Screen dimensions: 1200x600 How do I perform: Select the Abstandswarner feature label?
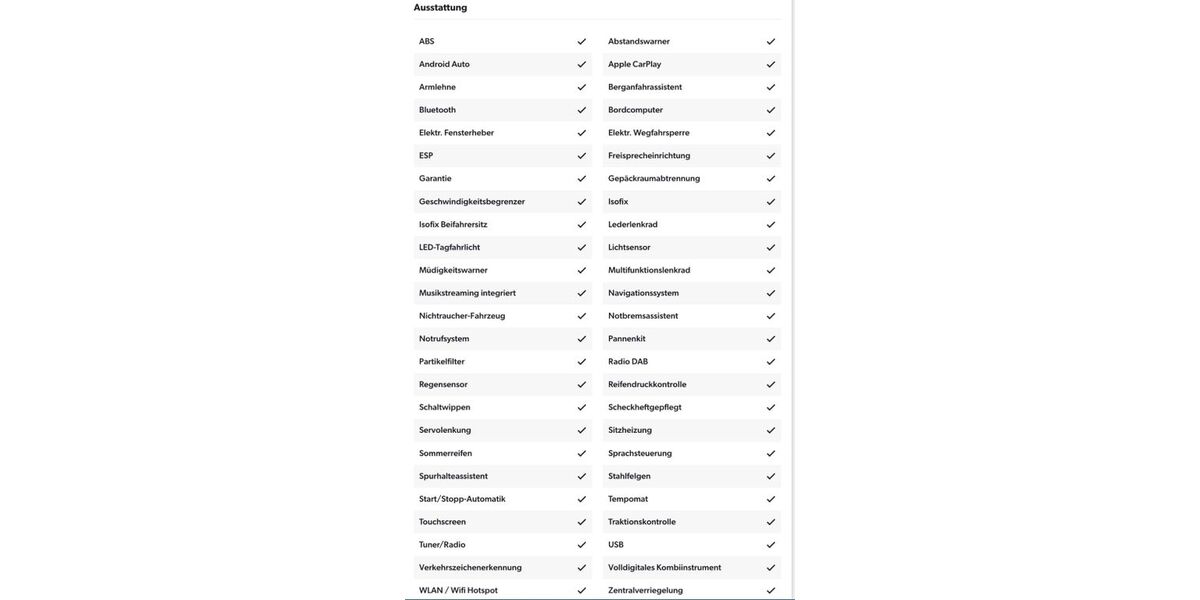pyautogui.click(x=639, y=41)
